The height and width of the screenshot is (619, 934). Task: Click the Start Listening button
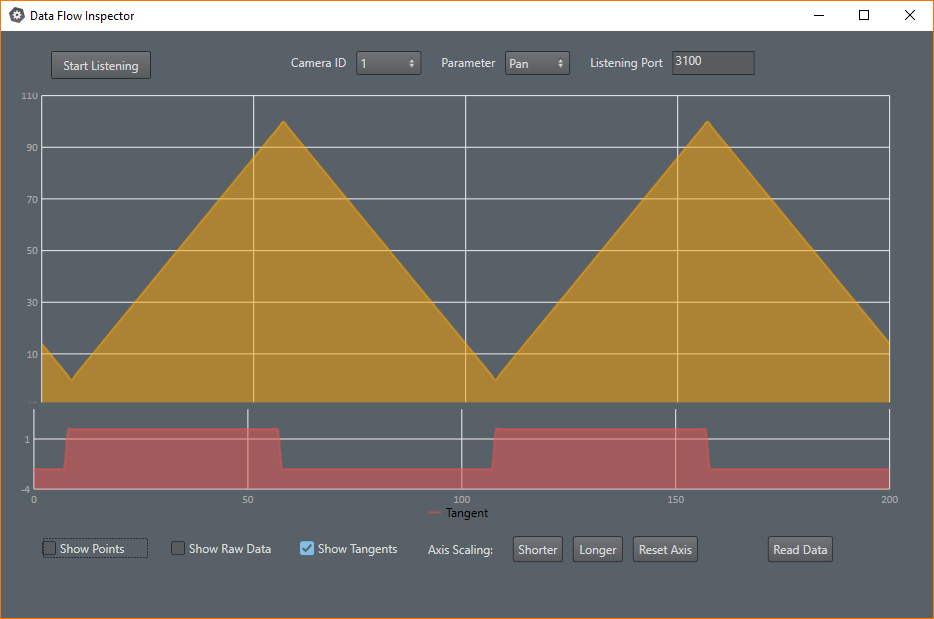pyautogui.click(x=101, y=66)
